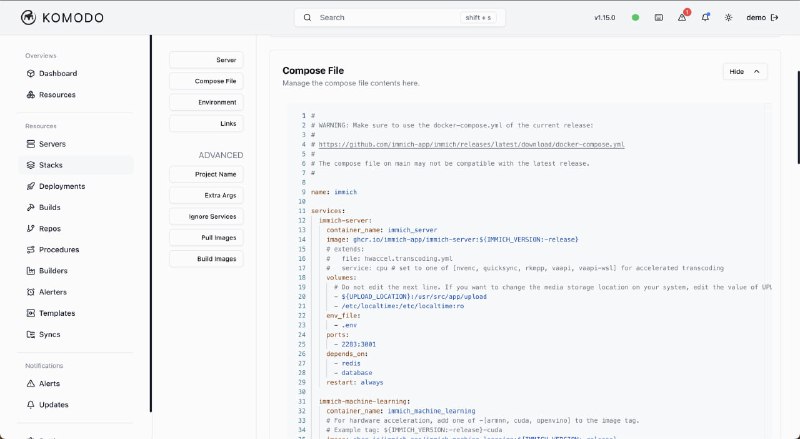Screen dimensions: 800x439
Task: Jump to the Environment section
Action: [206, 102]
